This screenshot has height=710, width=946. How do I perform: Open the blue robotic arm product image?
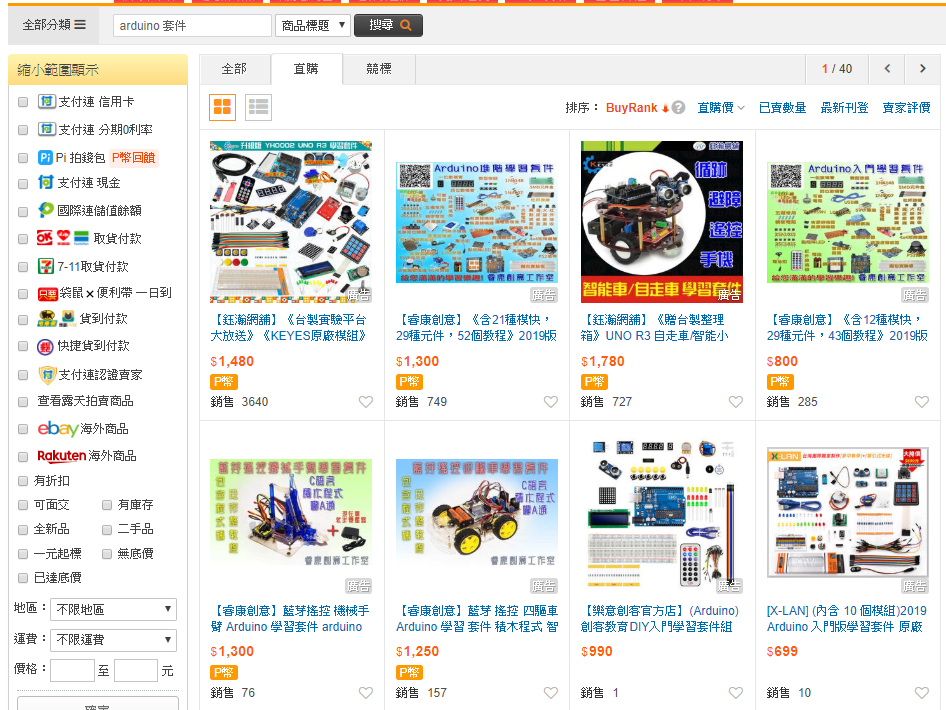click(x=291, y=513)
